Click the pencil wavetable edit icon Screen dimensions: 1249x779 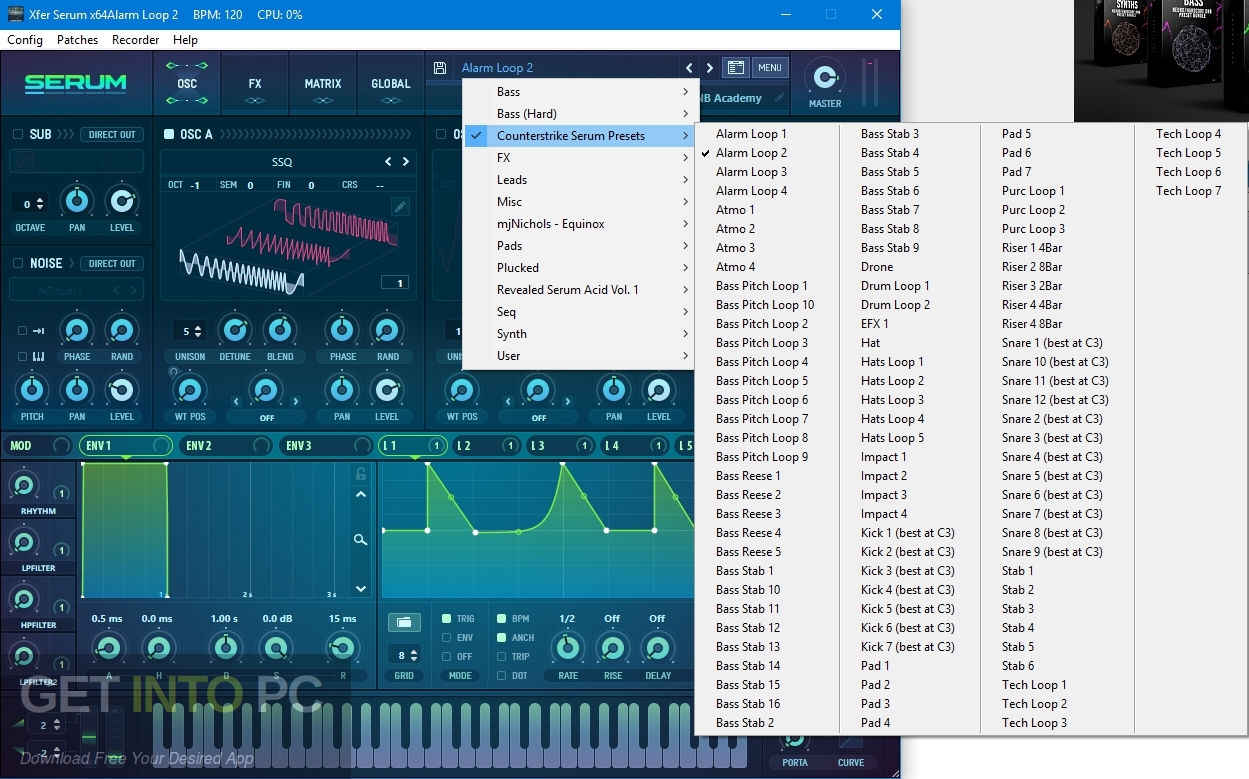click(400, 206)
